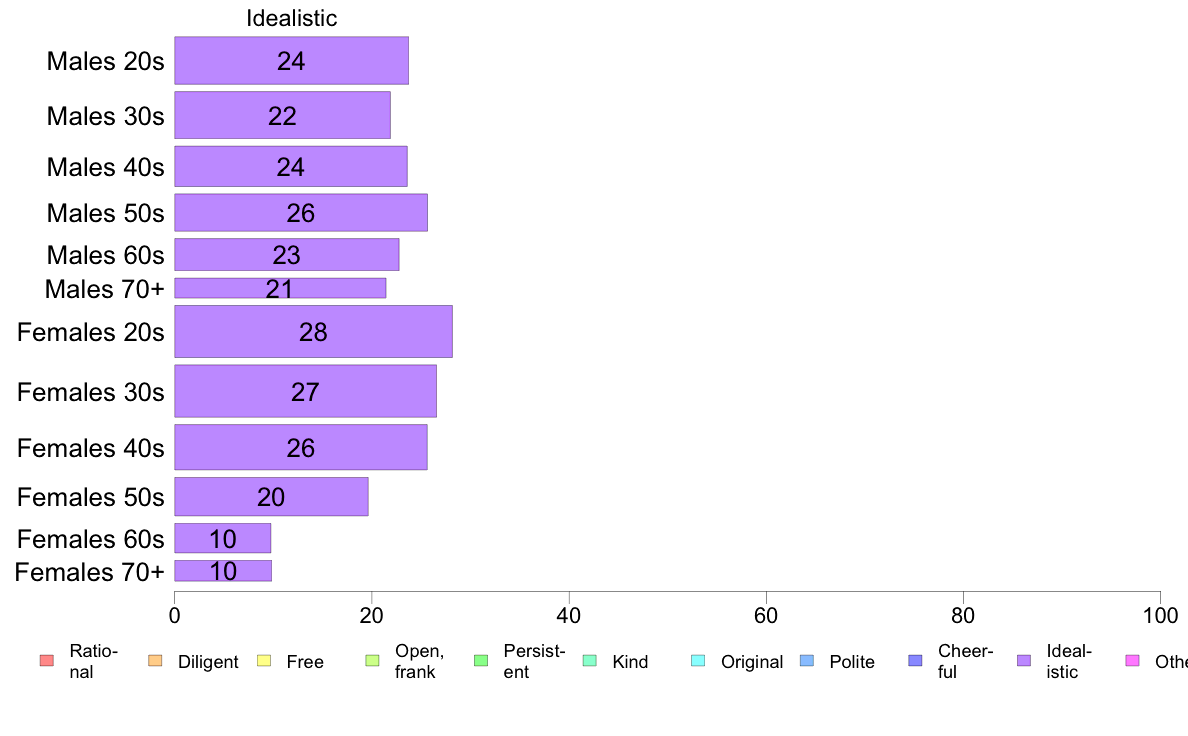Select the Females 20s bar showing 28
This screenshot has width=1188, height=736.
coord(314,331)
